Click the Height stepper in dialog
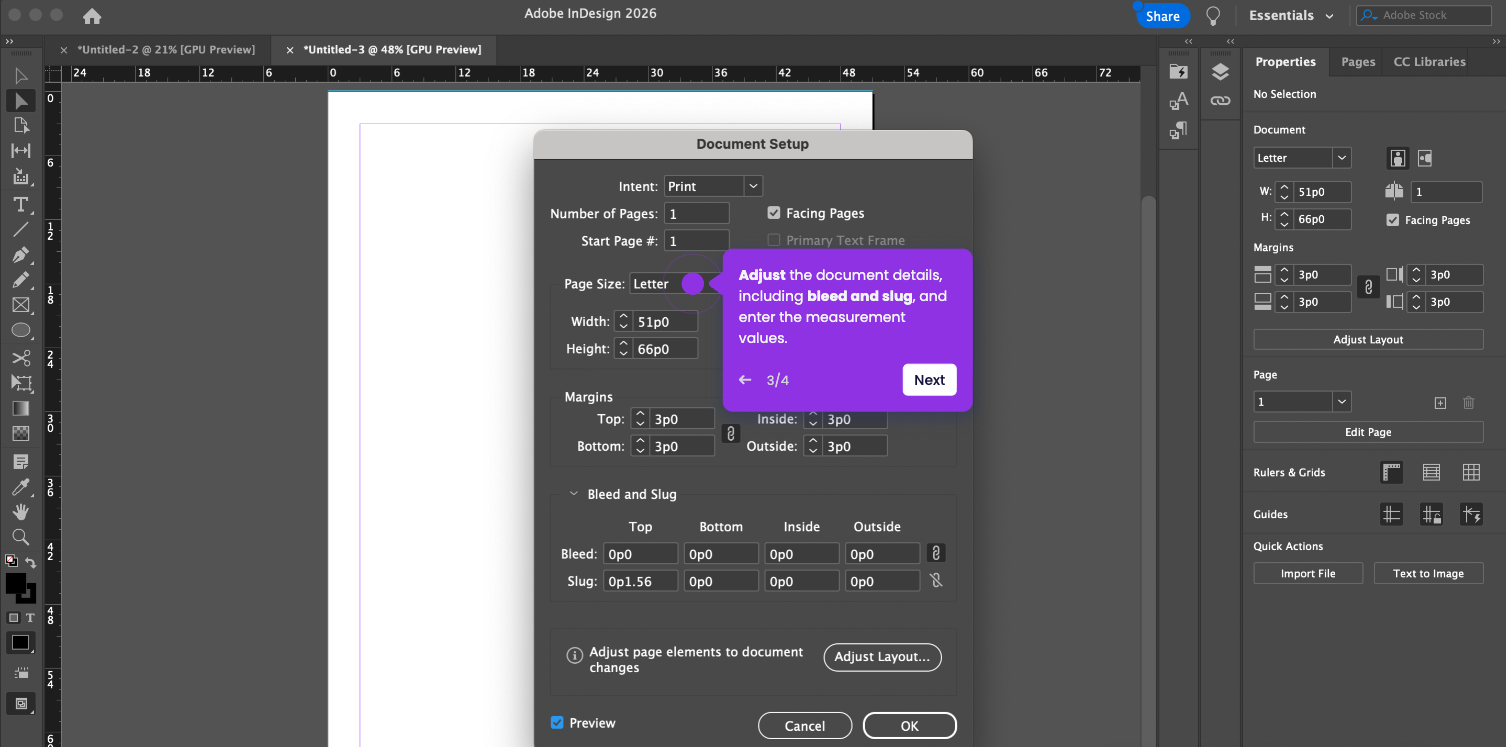 click(623, 349)
